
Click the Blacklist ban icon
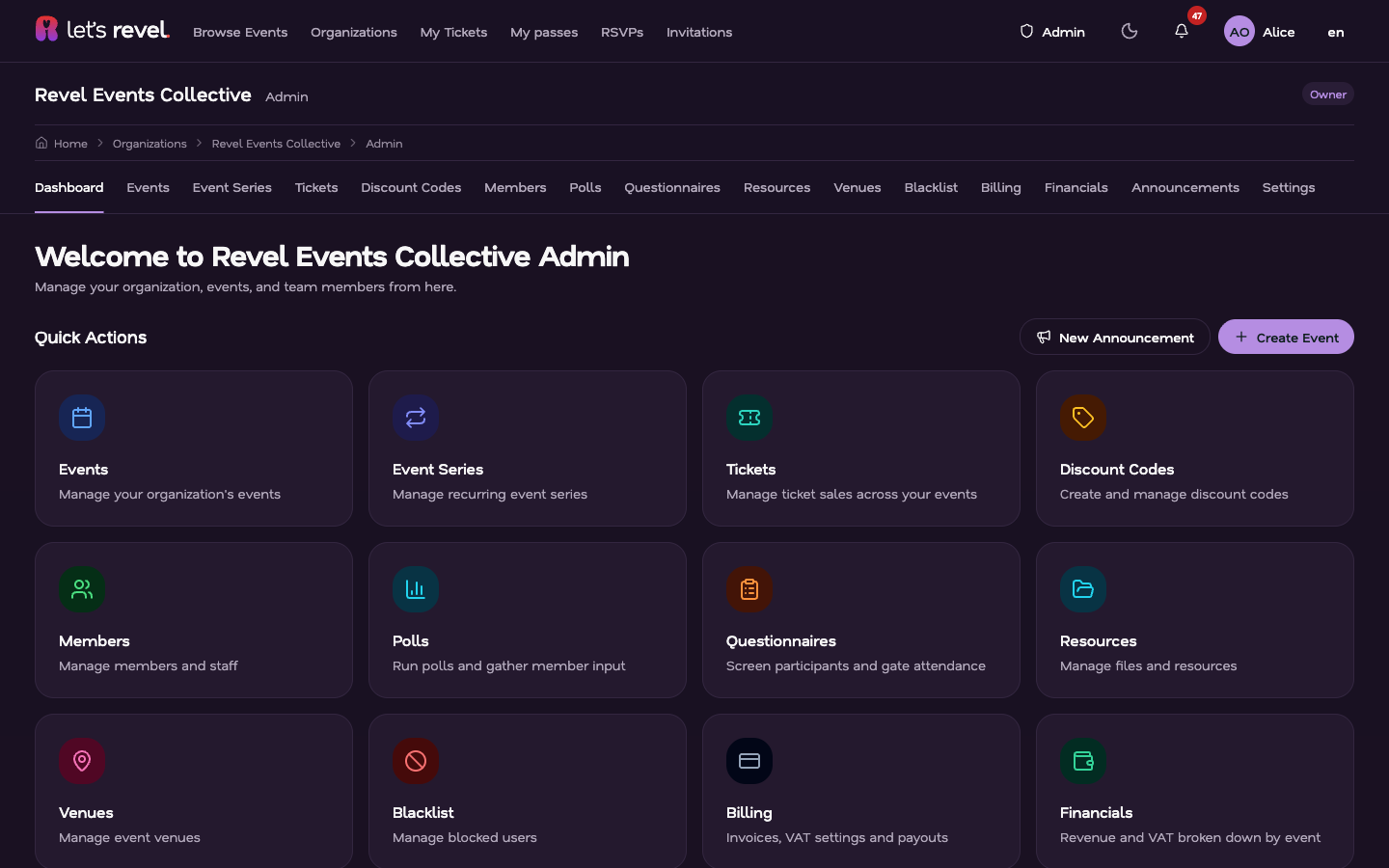416,761
